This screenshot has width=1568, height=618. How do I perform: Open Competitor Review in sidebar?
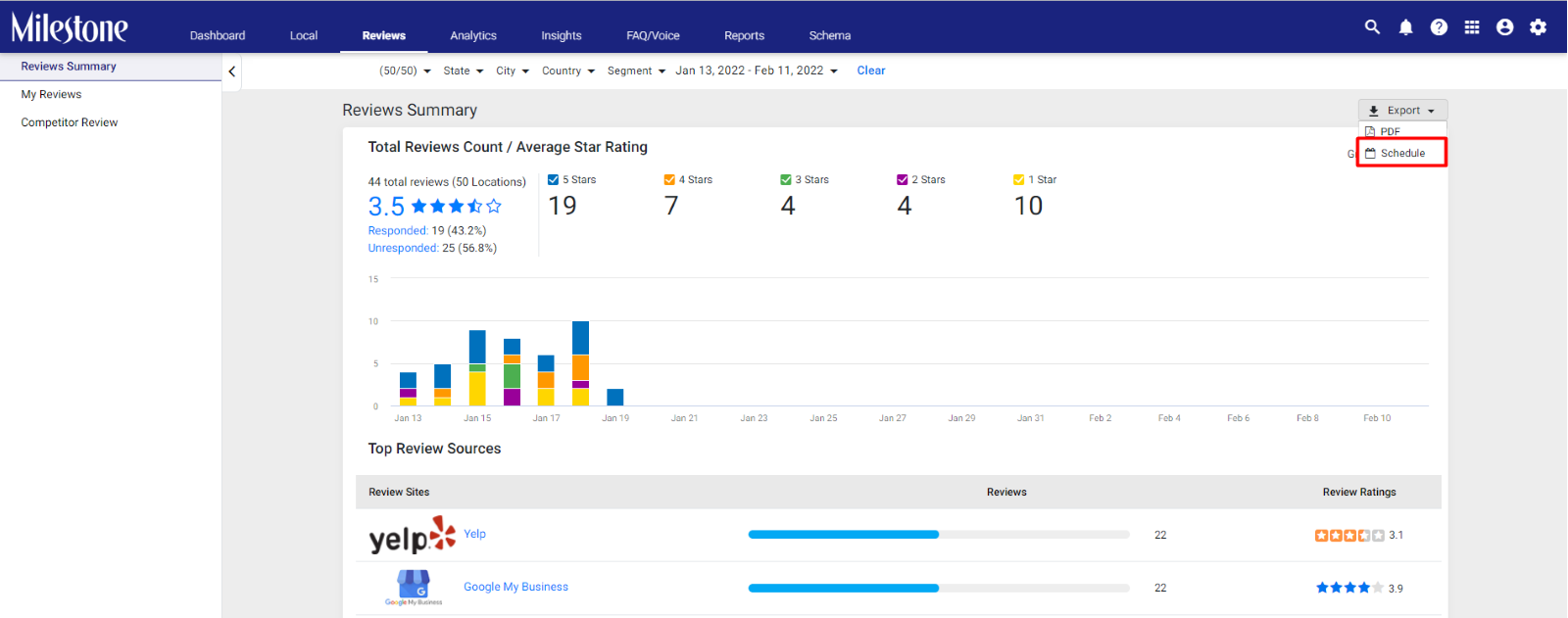click(70, 122)
